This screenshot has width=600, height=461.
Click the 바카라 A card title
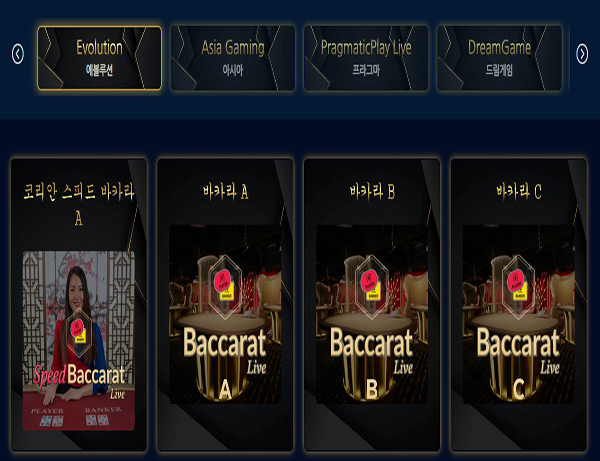pyautogui.click(x=225, y=191)
